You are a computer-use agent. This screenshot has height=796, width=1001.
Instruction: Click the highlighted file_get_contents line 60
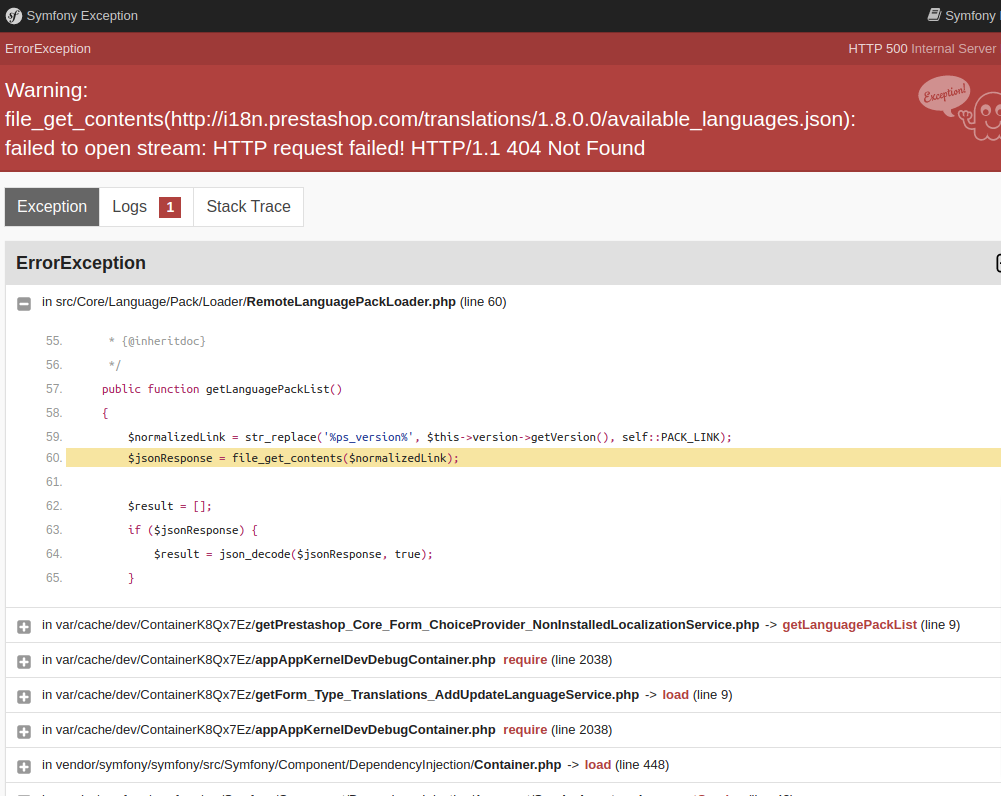pos(293,457)
